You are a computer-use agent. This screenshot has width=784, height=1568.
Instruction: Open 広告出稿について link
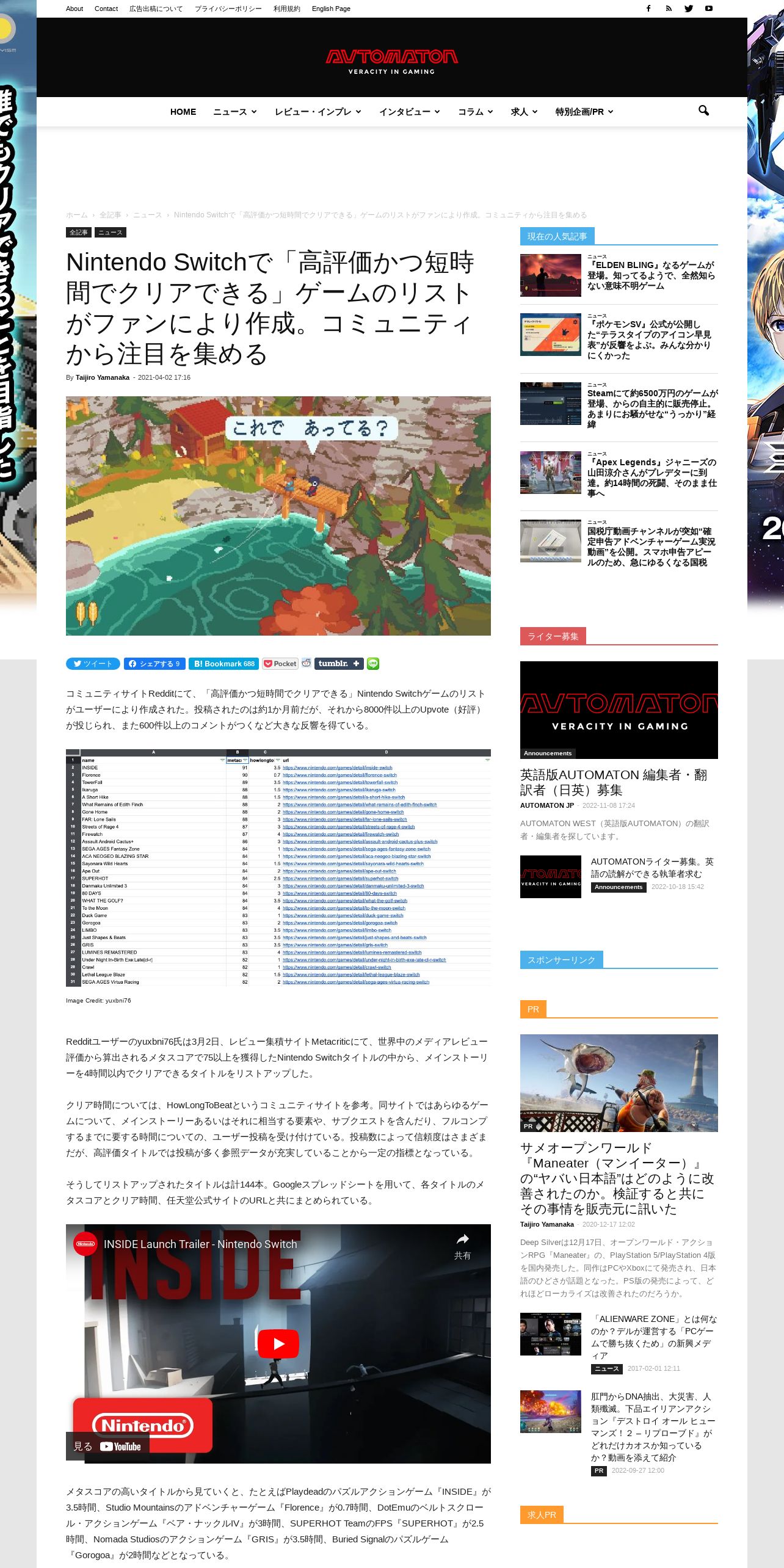(156, 9)
